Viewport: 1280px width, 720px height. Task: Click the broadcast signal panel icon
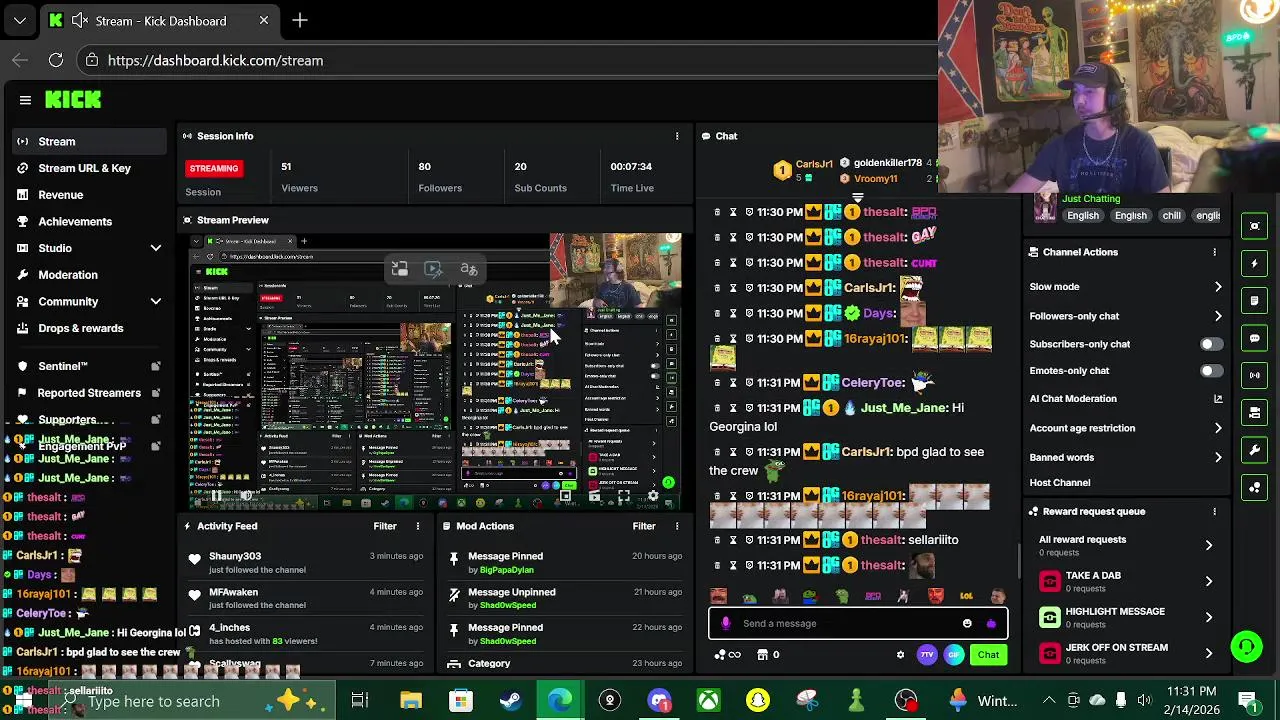click(x=1255, y=375)
